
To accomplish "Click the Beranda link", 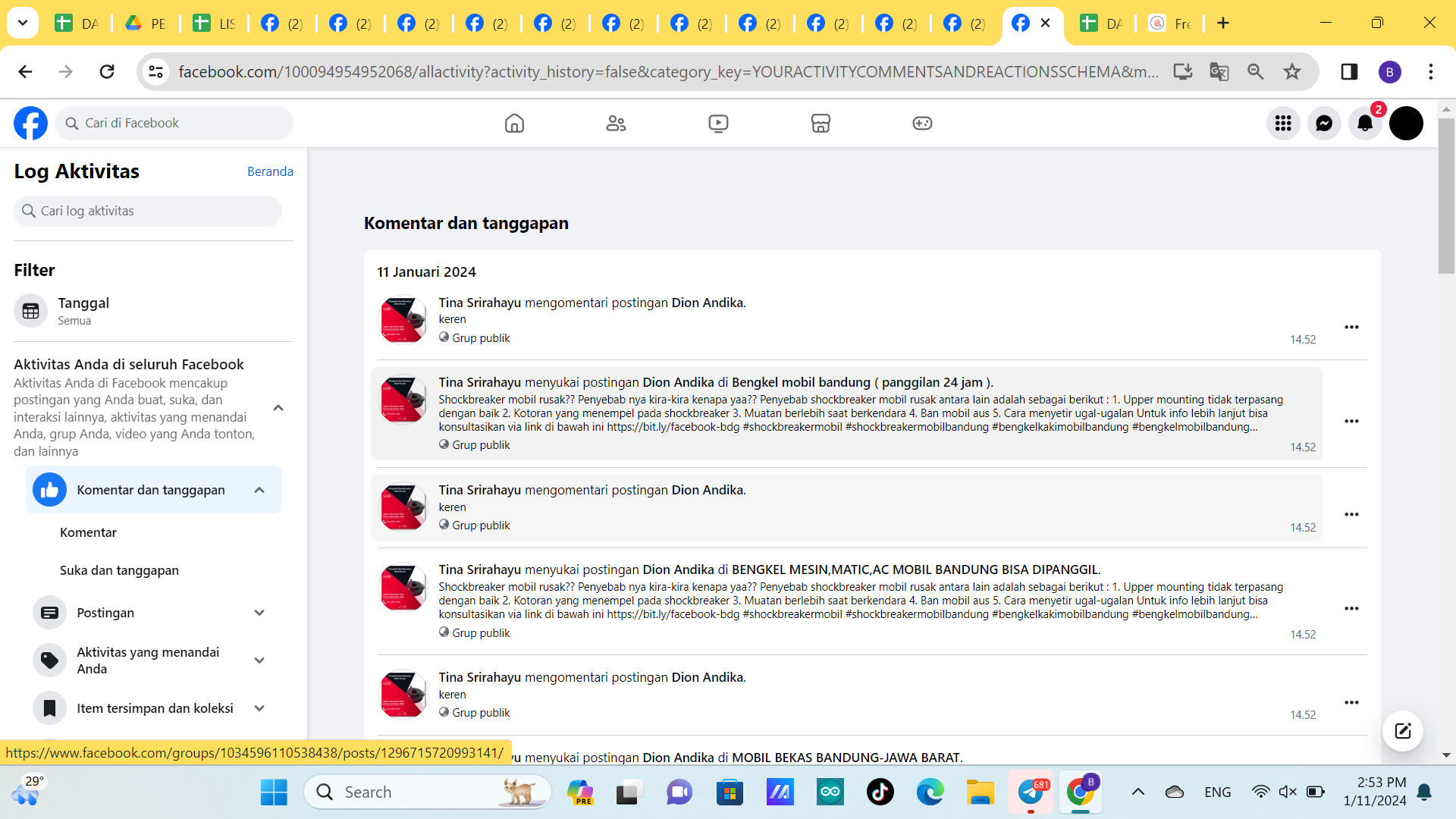I will tap(270, 171).
